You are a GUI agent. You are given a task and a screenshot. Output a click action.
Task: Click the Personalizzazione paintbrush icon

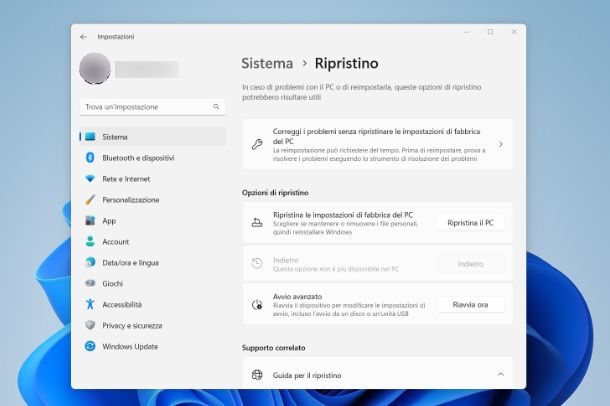90,200
